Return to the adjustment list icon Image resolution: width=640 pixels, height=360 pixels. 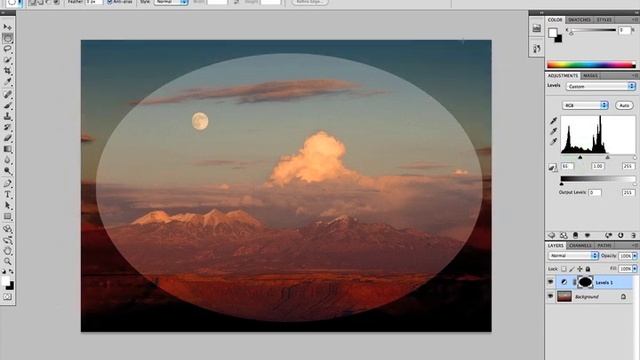click(x=551, y=236)
